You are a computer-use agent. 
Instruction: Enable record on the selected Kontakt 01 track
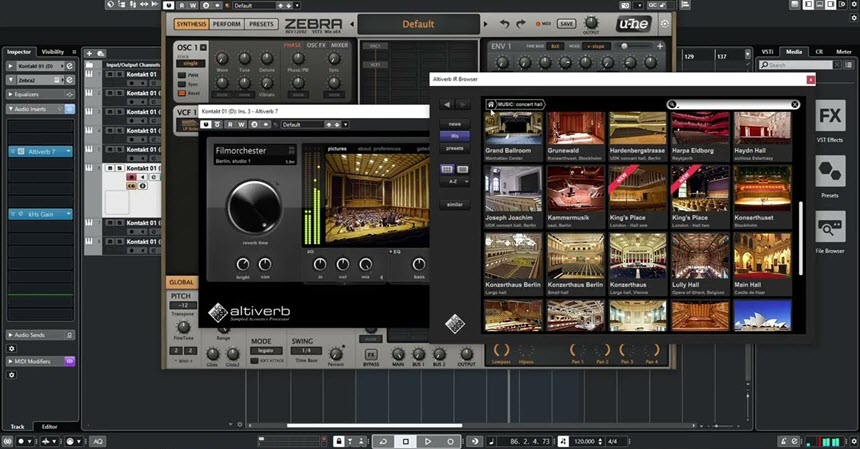point(131,177)
